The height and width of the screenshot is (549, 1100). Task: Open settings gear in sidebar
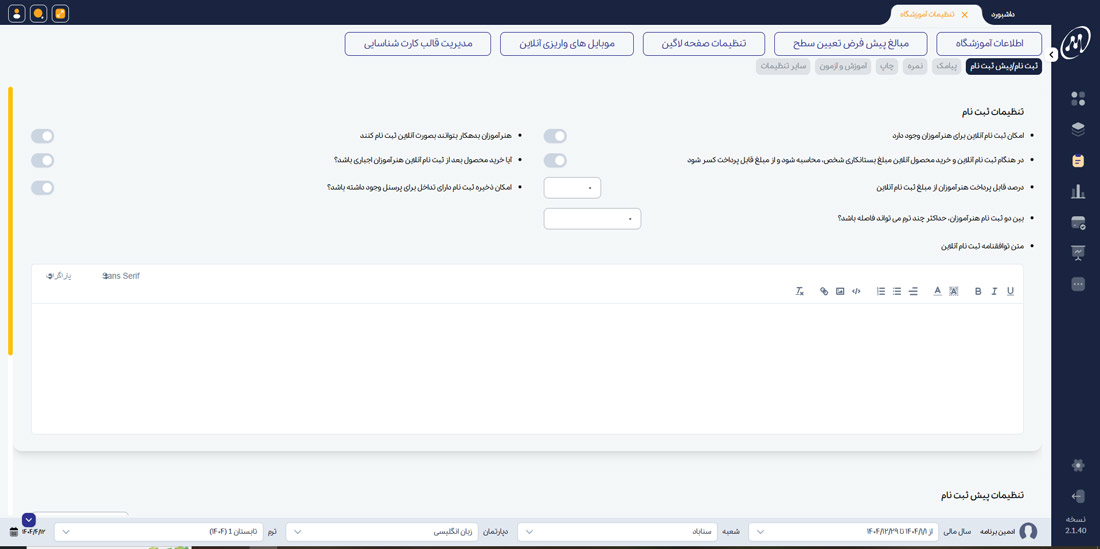tap(1078, 465)
